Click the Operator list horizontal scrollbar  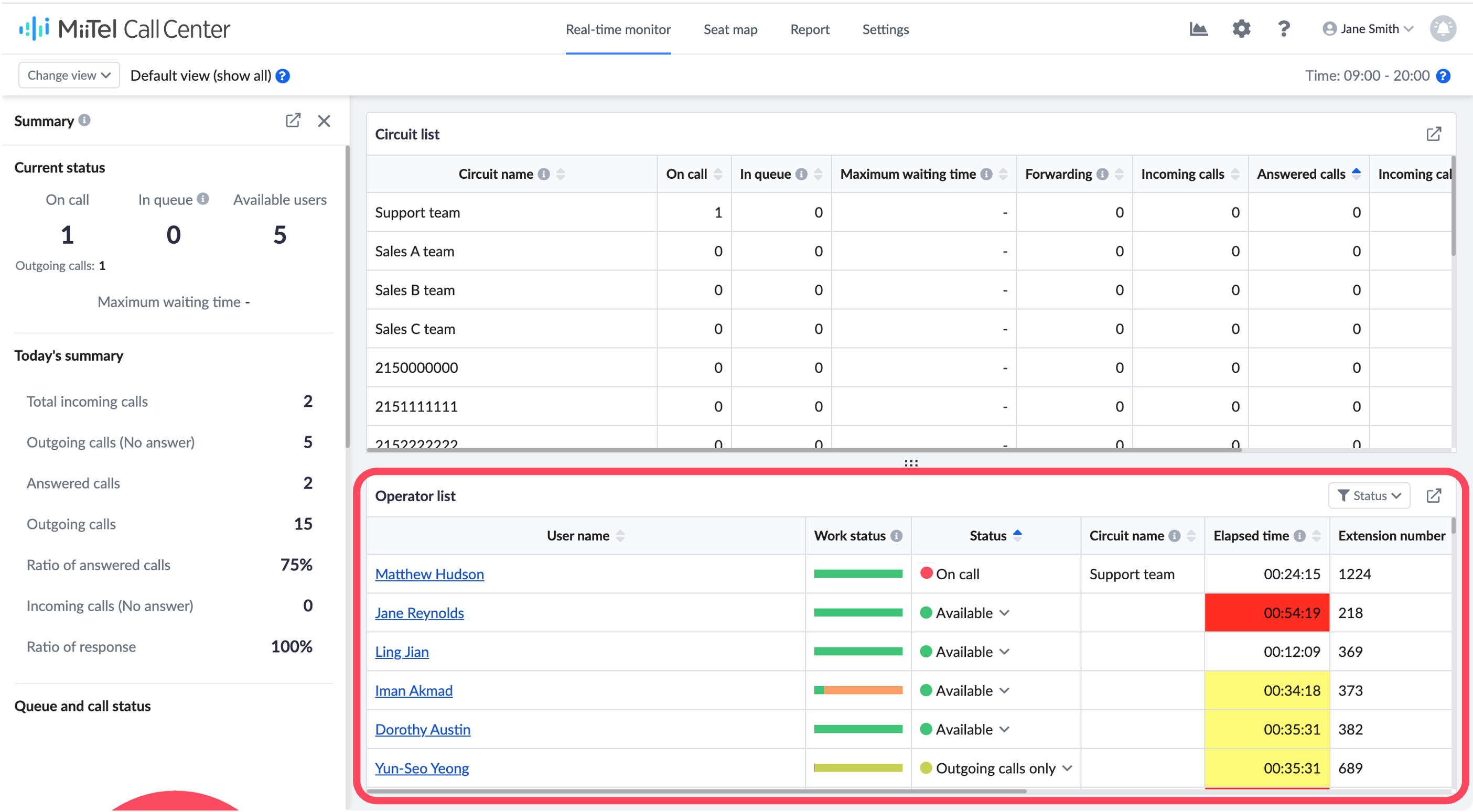696,791
